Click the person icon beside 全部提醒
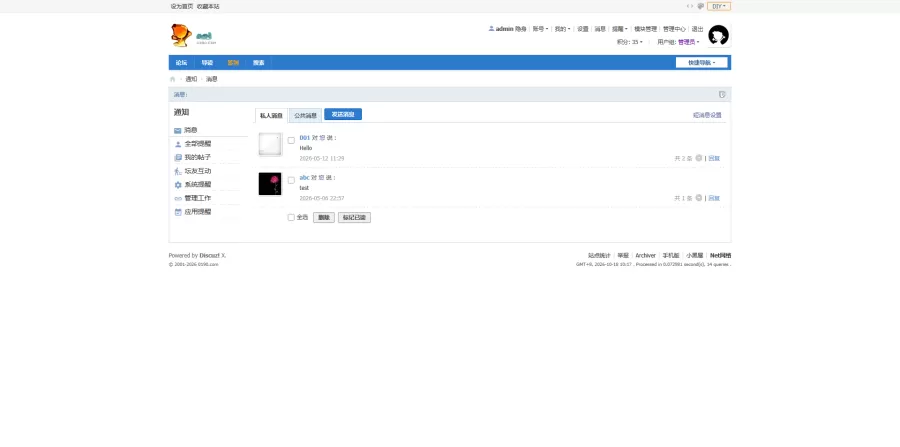This screenshot has width=900, height=447. point(178,144)
